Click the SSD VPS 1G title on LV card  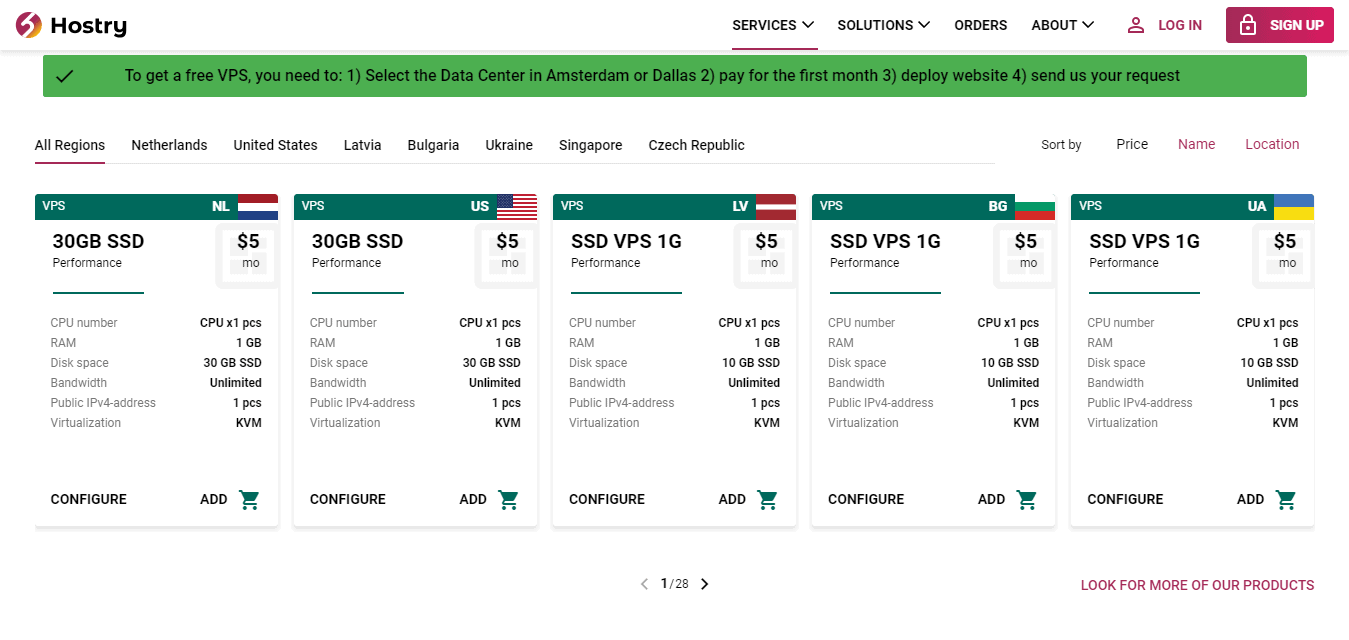[626, 241]
